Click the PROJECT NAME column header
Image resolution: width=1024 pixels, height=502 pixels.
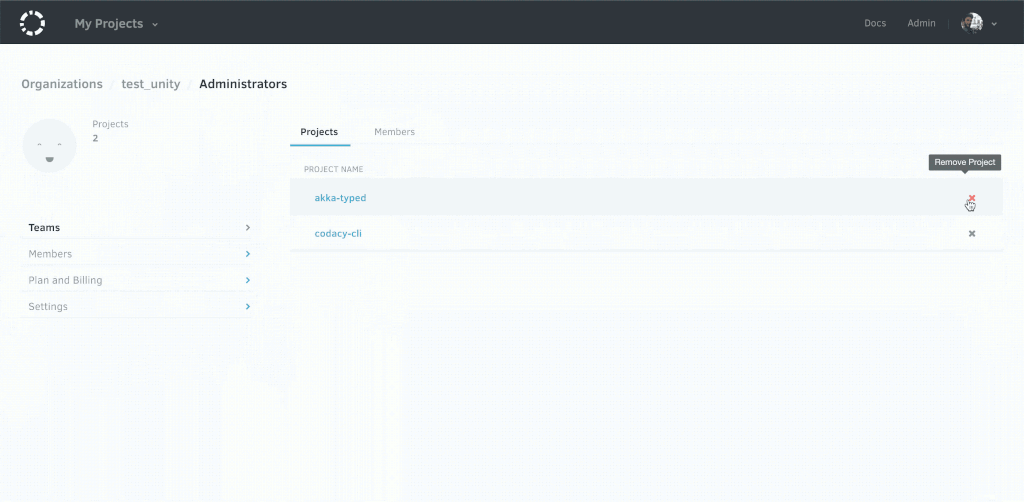(x=333, y=169)
